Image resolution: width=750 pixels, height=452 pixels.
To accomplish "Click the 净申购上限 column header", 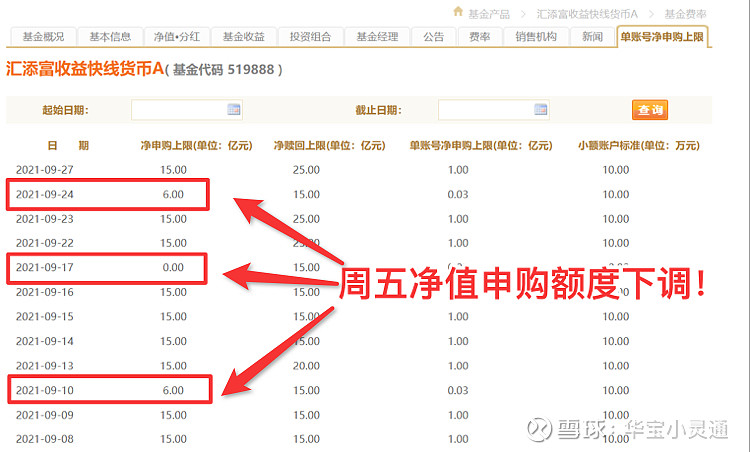I will (x=196, y=145).
